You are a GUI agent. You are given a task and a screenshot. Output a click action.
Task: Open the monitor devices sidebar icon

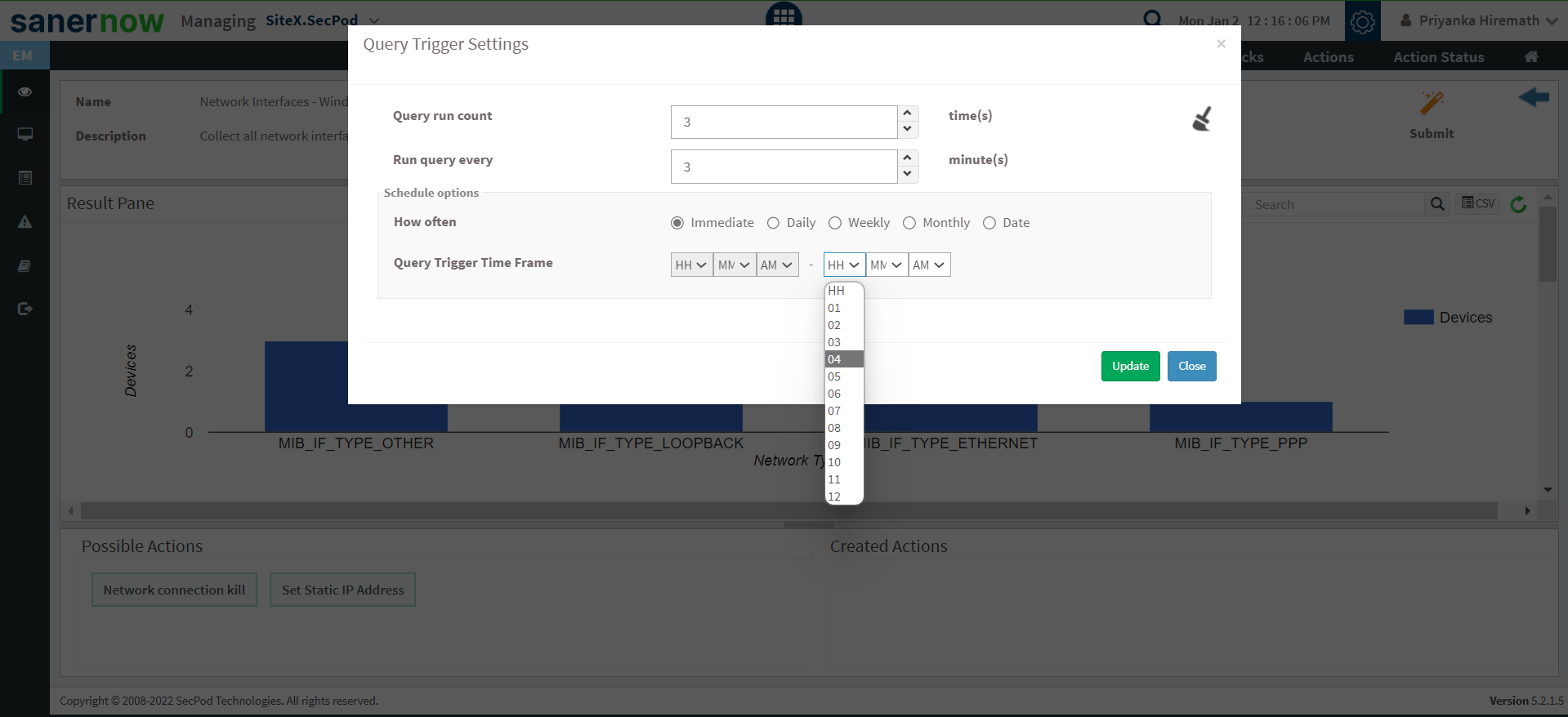(x=25, y=134)
